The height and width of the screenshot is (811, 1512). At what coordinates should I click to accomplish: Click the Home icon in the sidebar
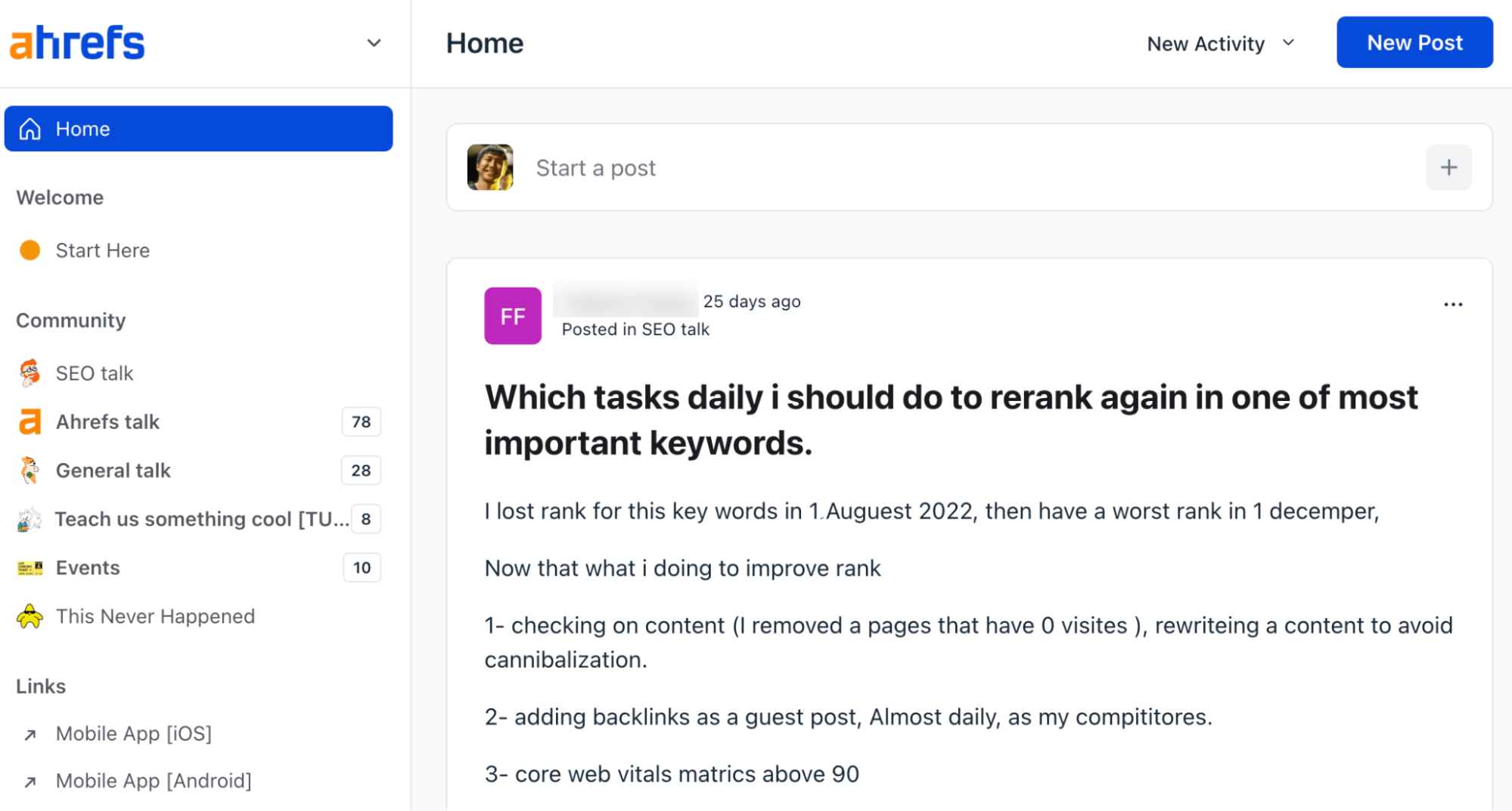tap(29, 129)
